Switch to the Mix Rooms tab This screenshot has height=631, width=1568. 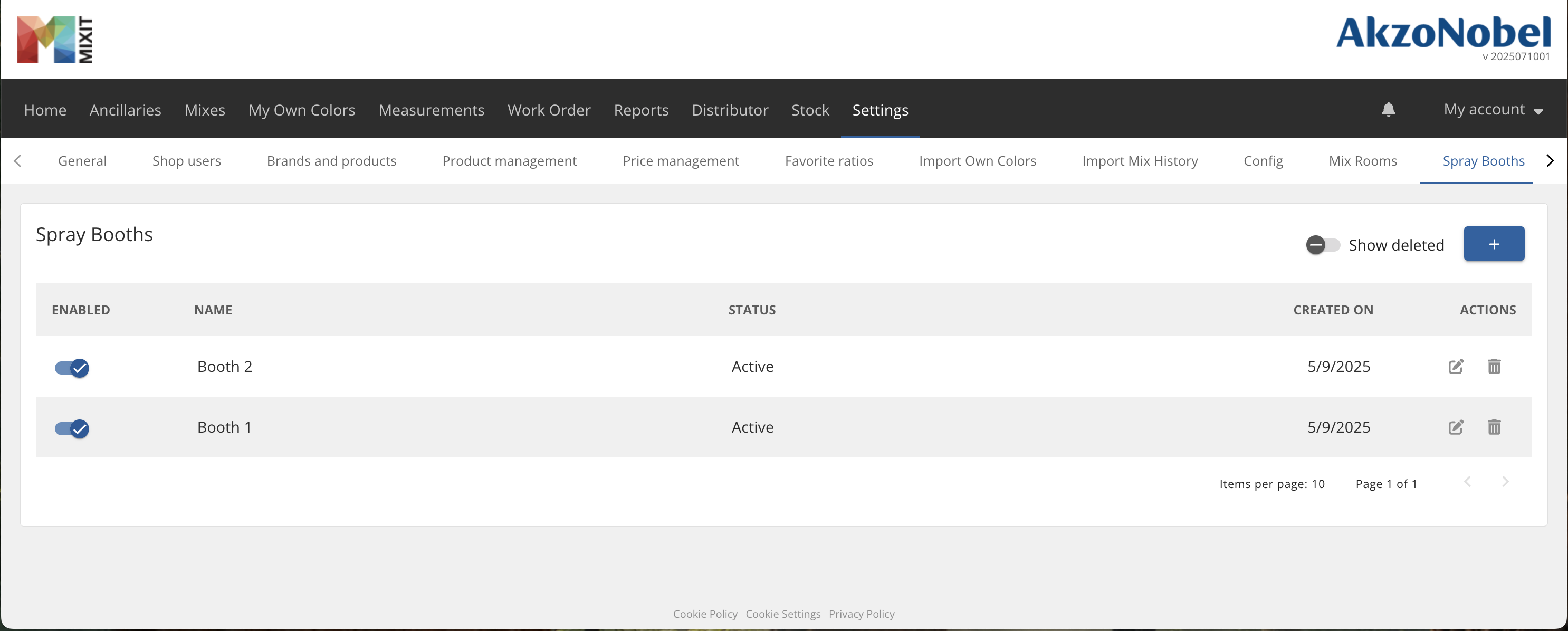1362,160
